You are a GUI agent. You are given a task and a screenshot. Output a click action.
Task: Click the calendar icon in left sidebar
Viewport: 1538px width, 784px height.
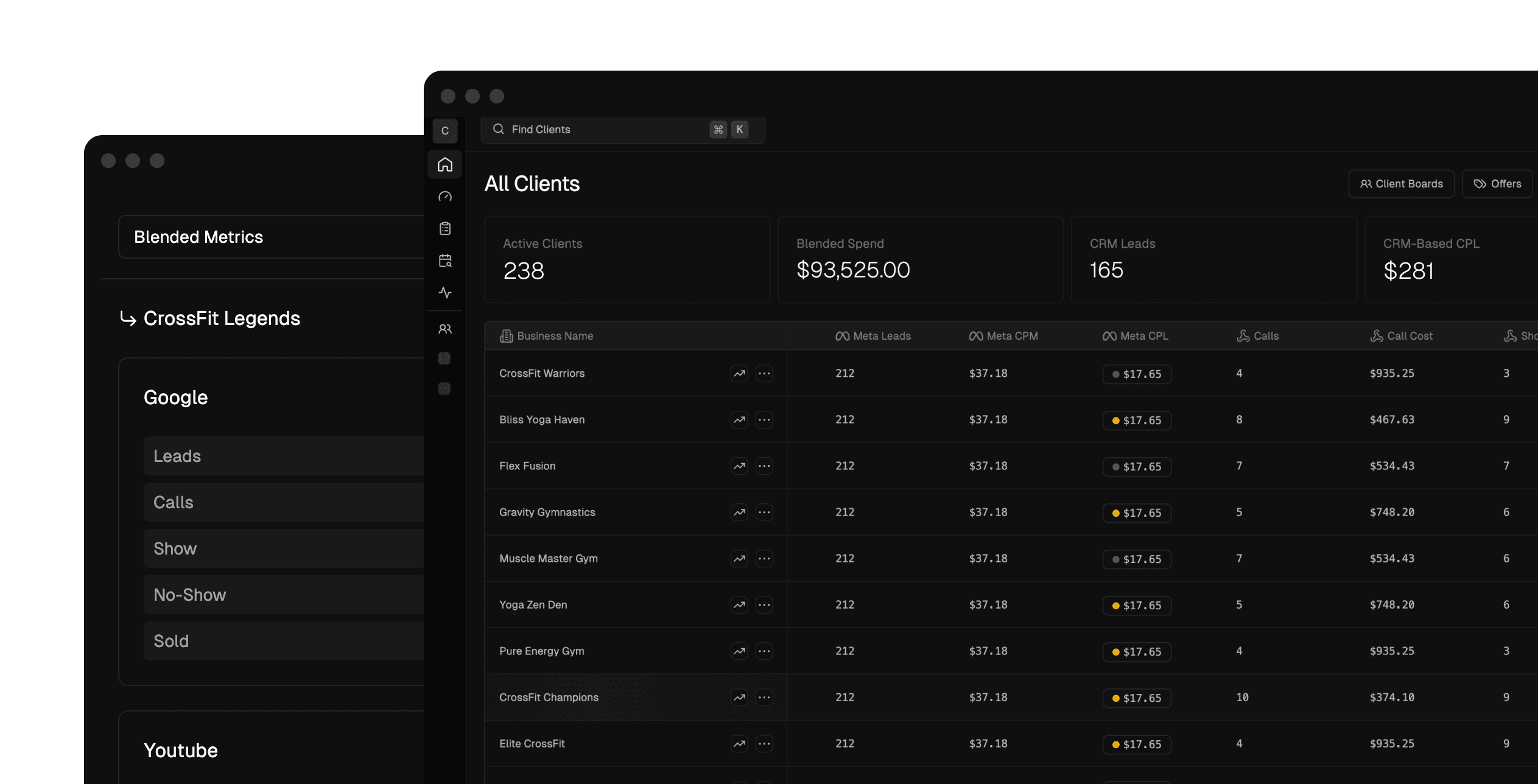click(x=446, y=260)
